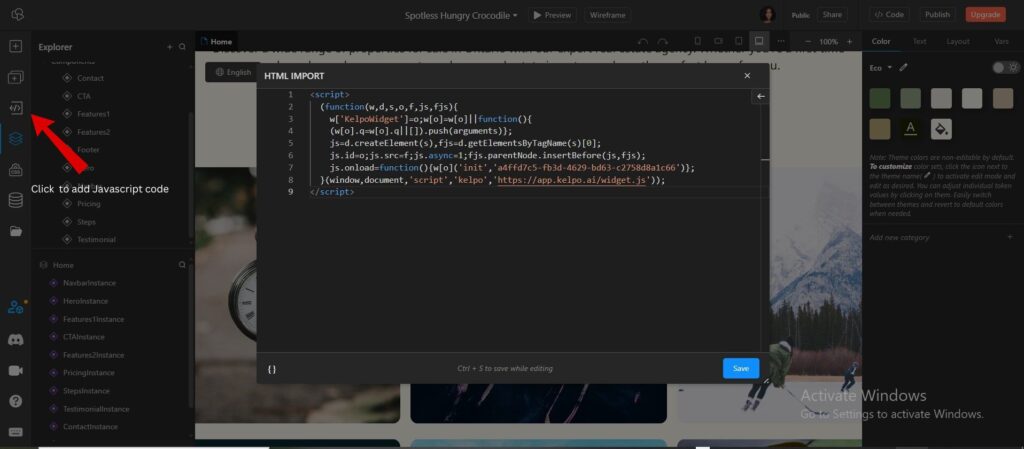The image size is (1024, 449).
Task: Click the user avatar in top bar
Action: 767,14
